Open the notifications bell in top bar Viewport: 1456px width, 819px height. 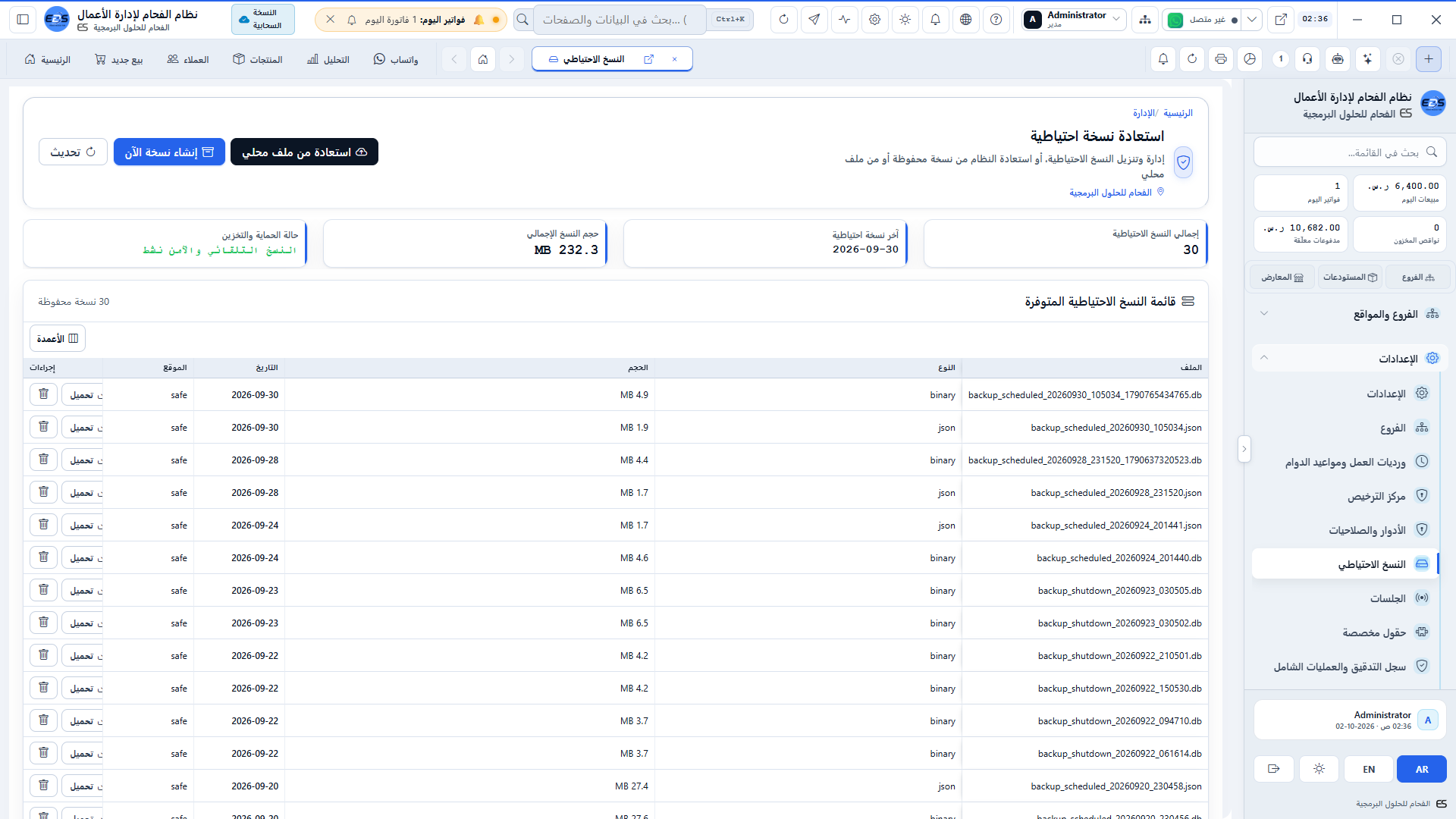click(935, 20)
